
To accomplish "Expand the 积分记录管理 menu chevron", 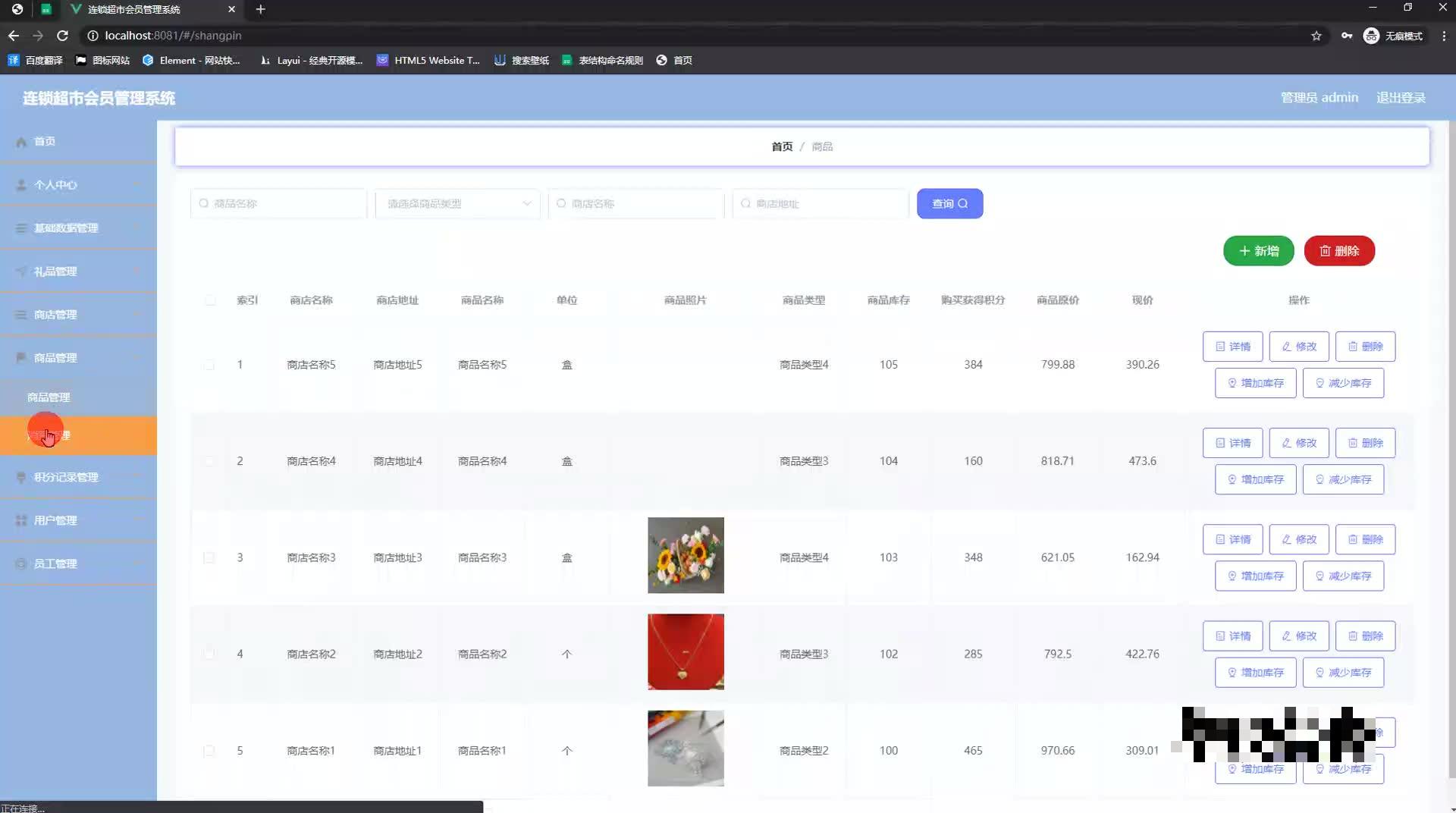I will click(138, 477).
